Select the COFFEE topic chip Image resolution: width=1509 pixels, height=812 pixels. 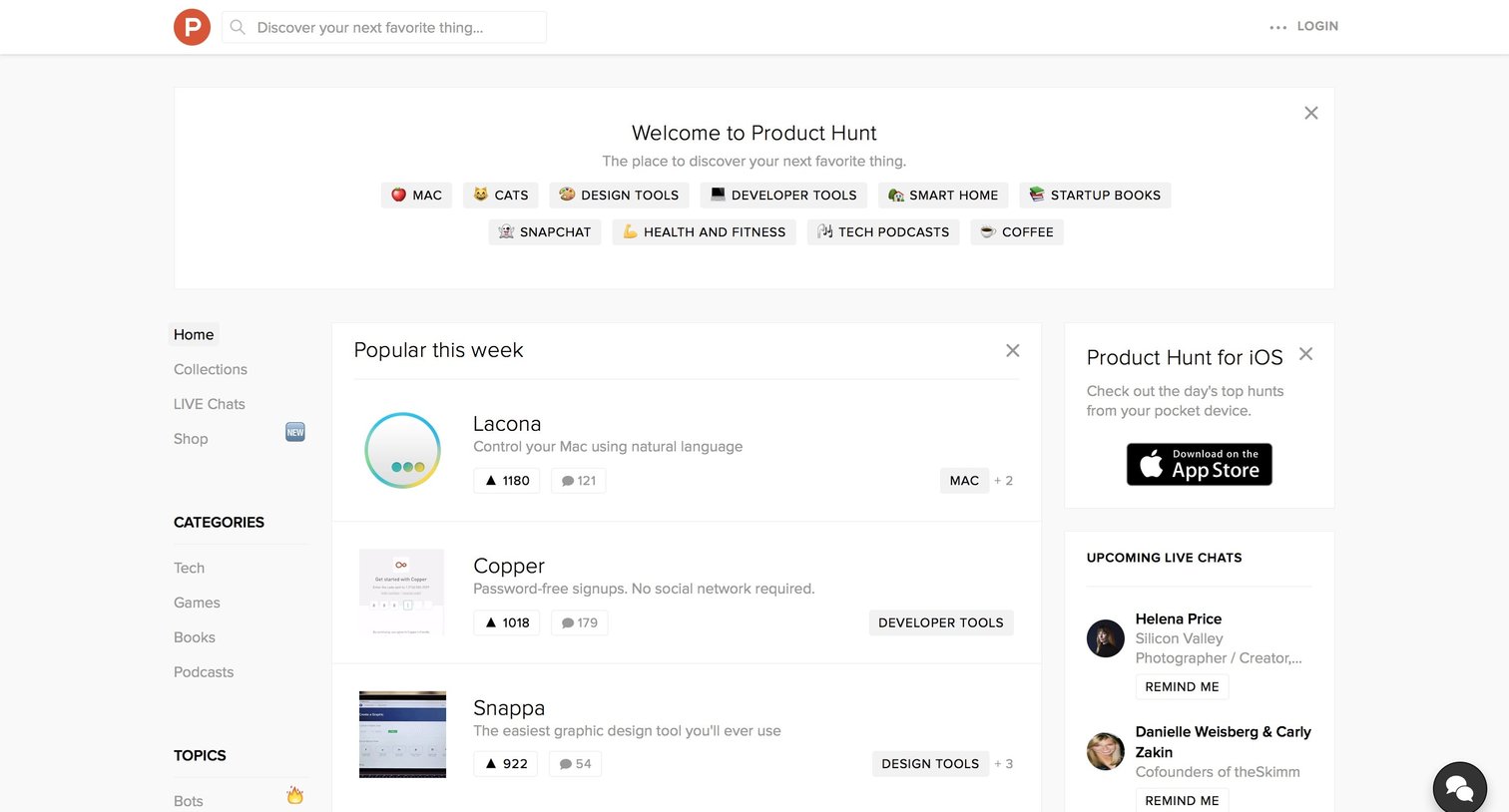point(1017,232)
